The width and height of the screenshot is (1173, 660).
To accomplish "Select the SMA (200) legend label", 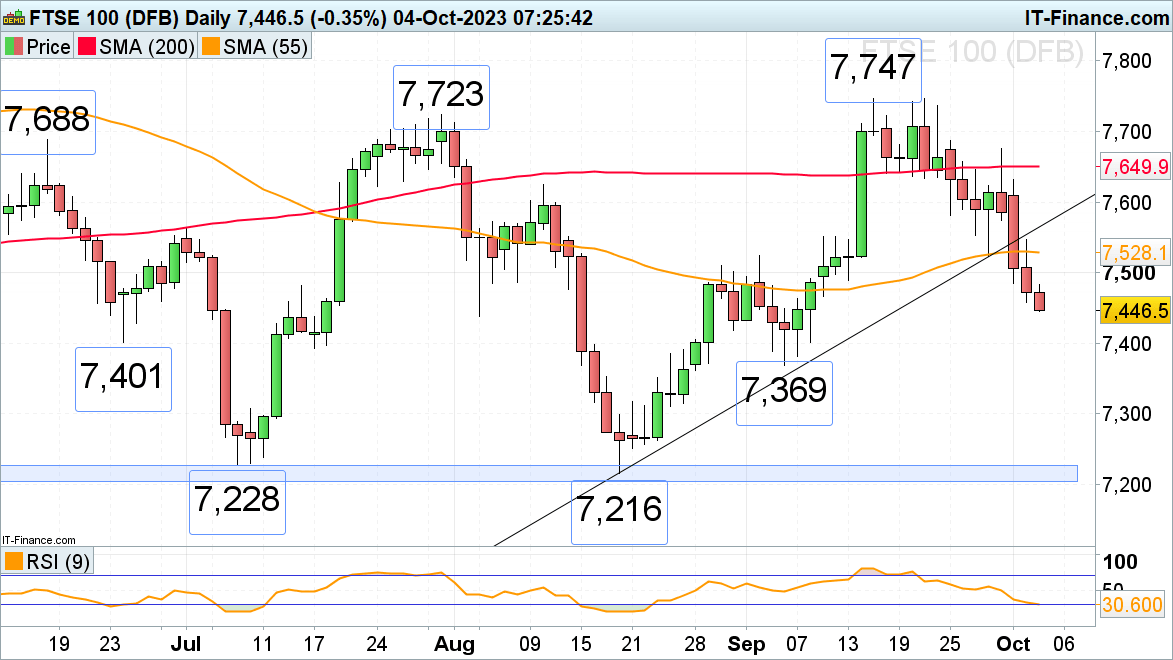I will pos(147,47).
